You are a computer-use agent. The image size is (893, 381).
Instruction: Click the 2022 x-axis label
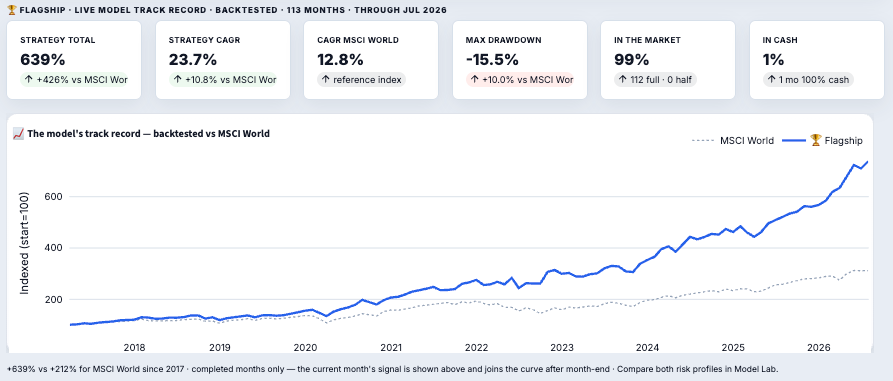tap(477, 347)
